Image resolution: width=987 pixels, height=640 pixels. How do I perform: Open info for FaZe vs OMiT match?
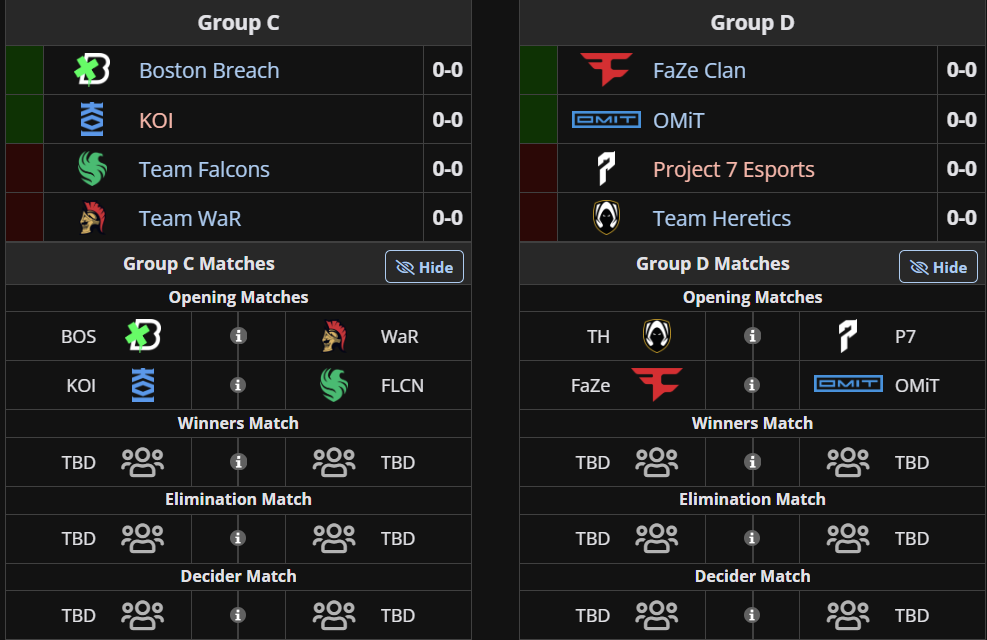pyautogui.click(x=752, y=385)
